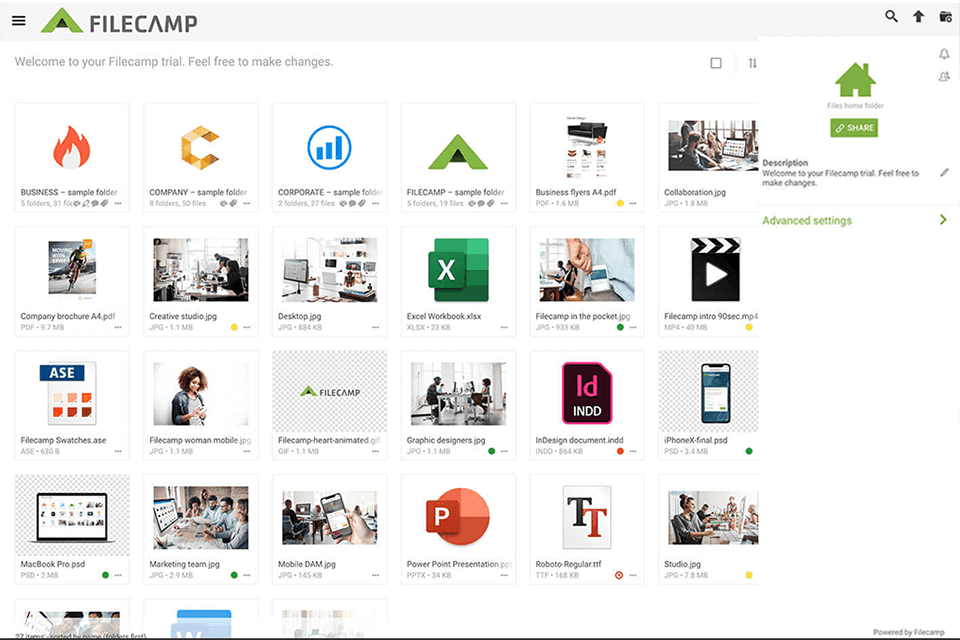Open the BUSINESS sample folder flame thumbnail
The image size is (960, 640).
72,148
